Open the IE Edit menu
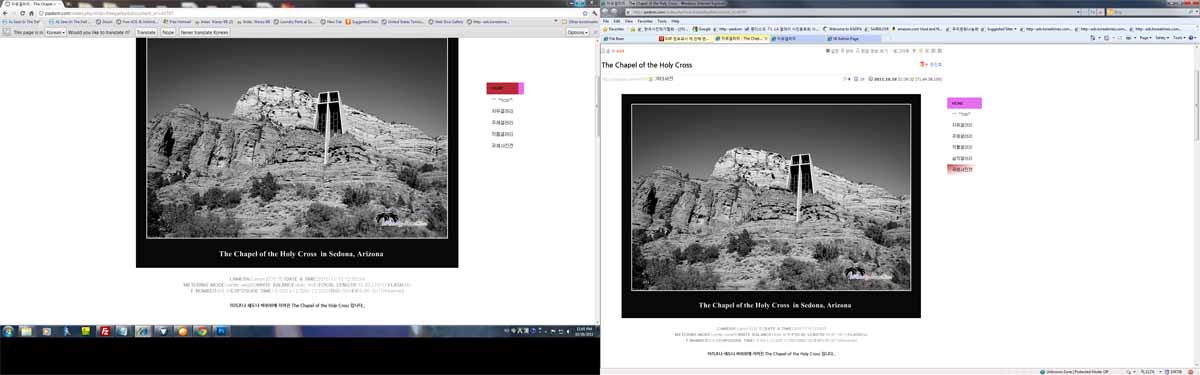This screenshot has height=375, width=1200. coord(616,21)
